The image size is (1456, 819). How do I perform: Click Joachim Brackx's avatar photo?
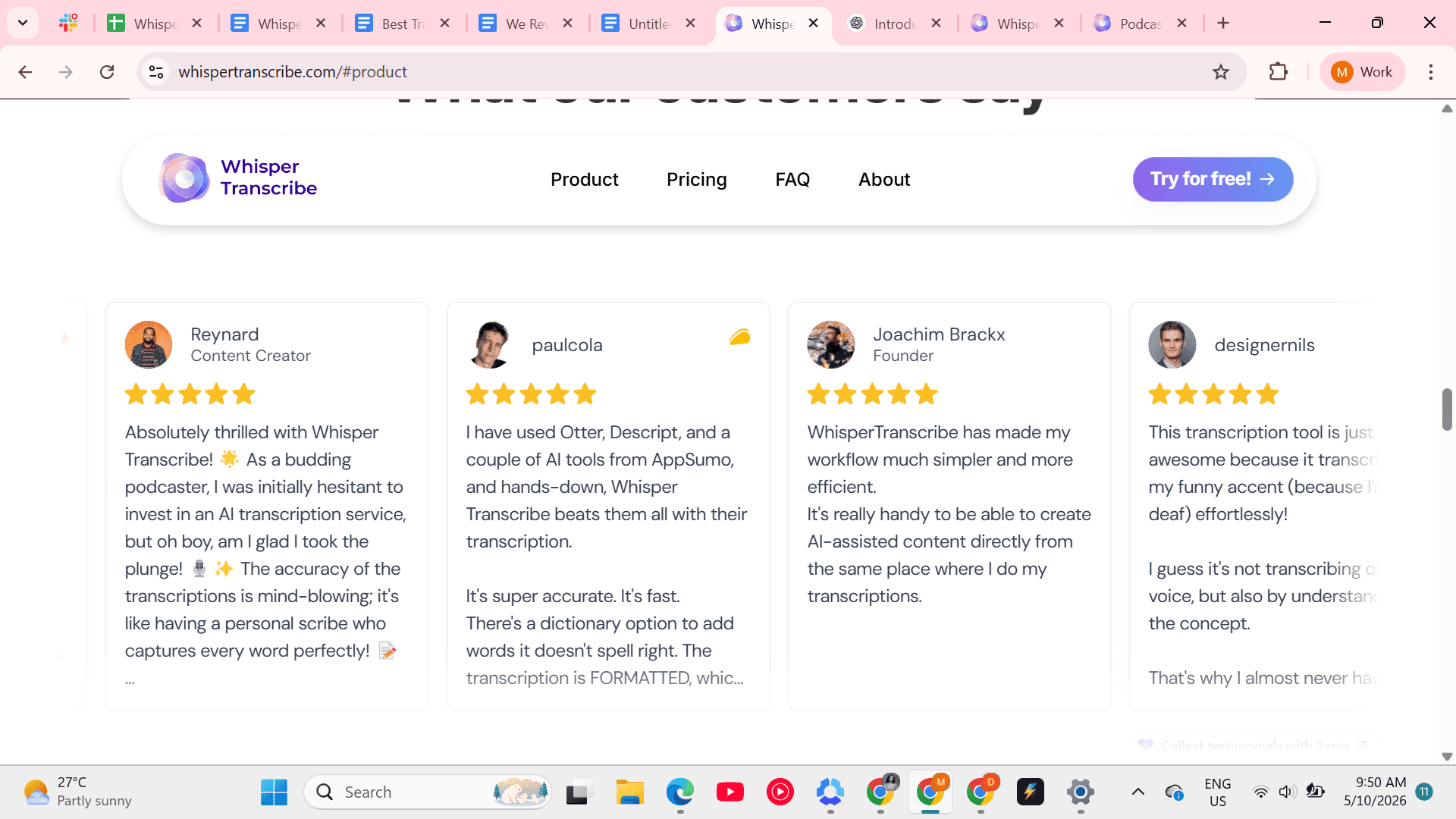831,344
